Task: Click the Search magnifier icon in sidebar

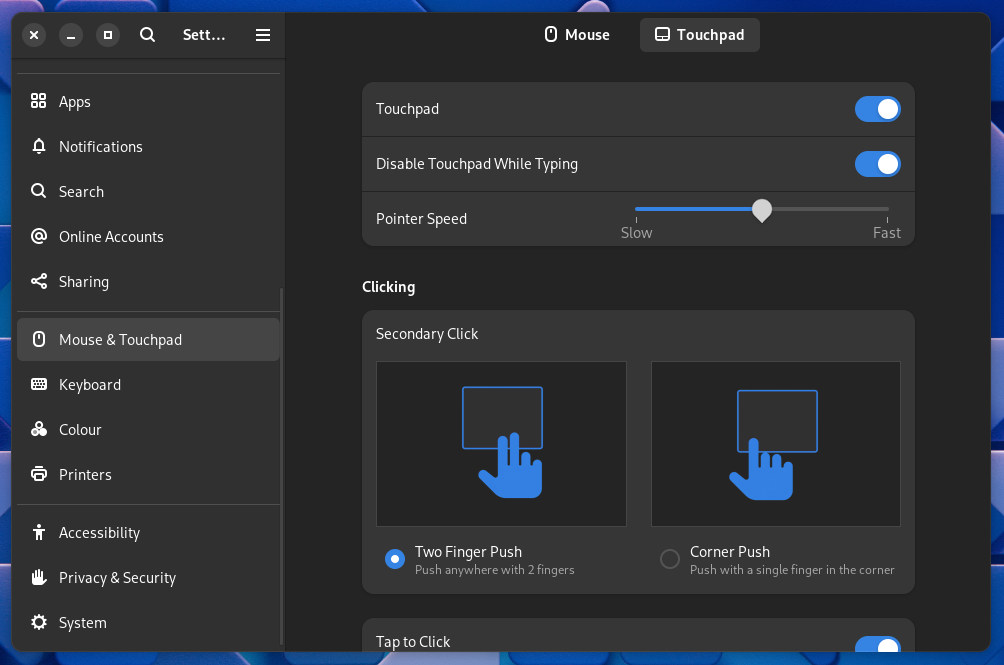Action: 38,191
